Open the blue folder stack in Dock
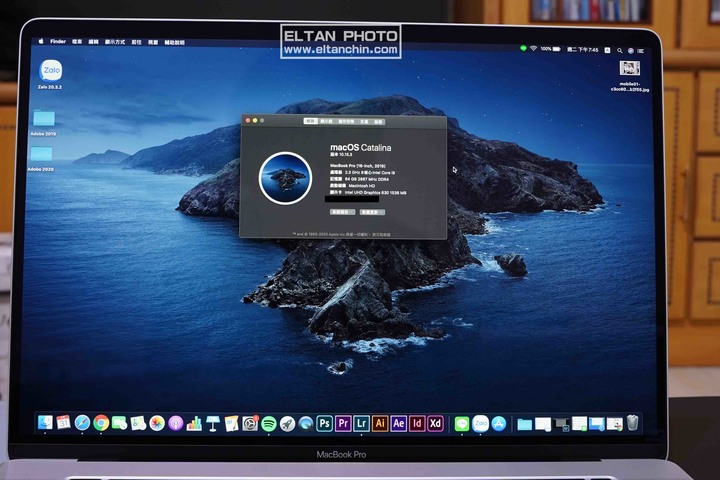 click(524, 424)
